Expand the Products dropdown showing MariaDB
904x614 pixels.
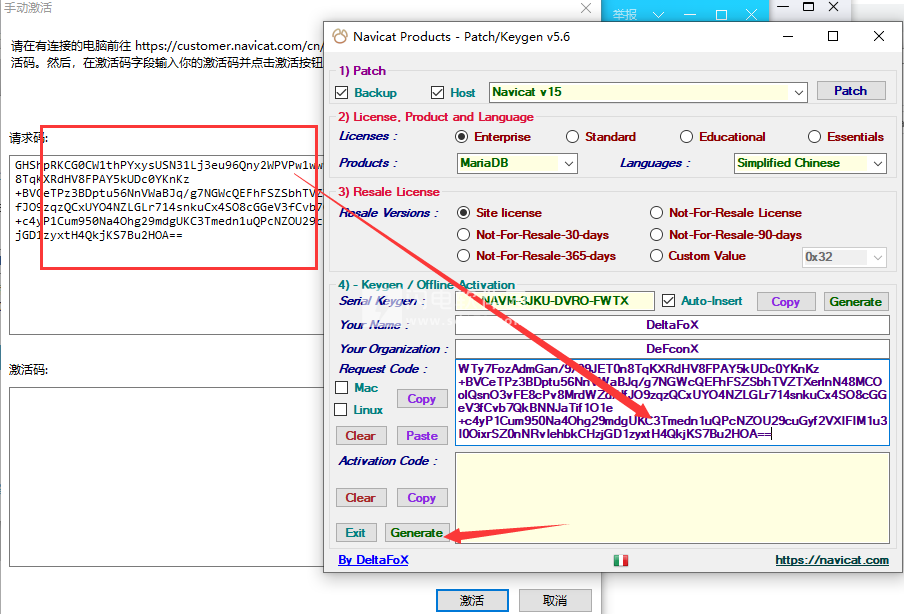[x=568, y=164]
